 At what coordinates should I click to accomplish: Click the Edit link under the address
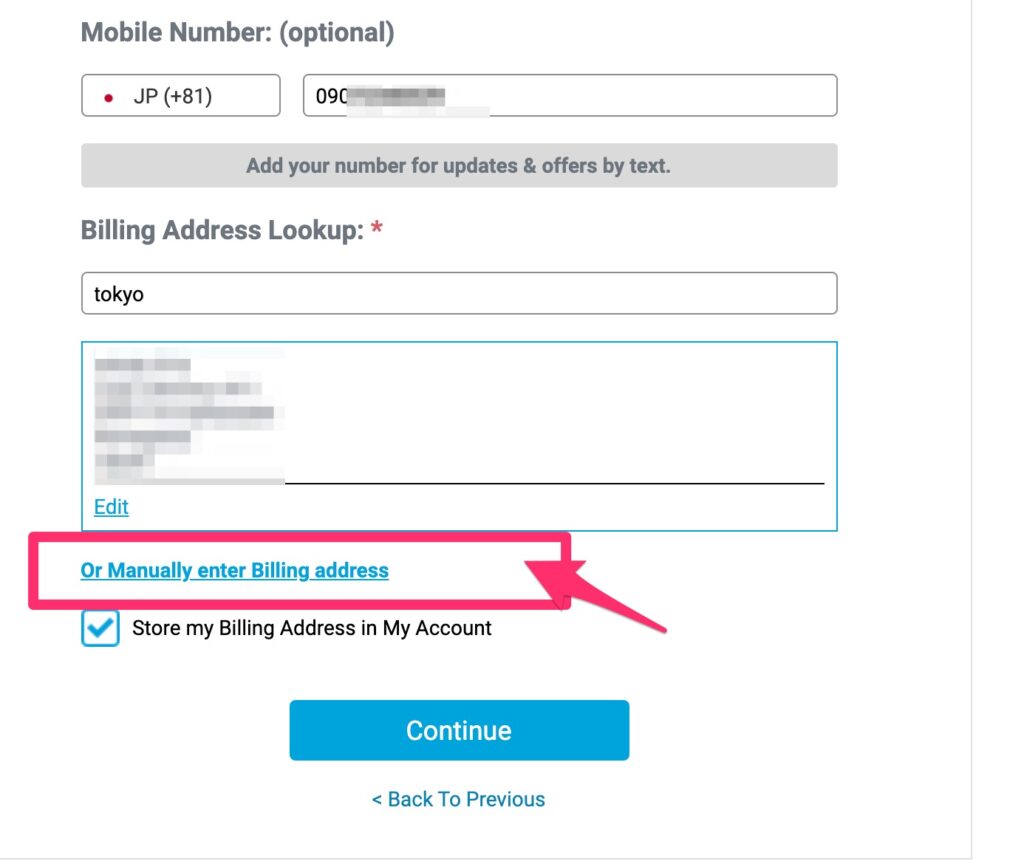coord(111,507)
